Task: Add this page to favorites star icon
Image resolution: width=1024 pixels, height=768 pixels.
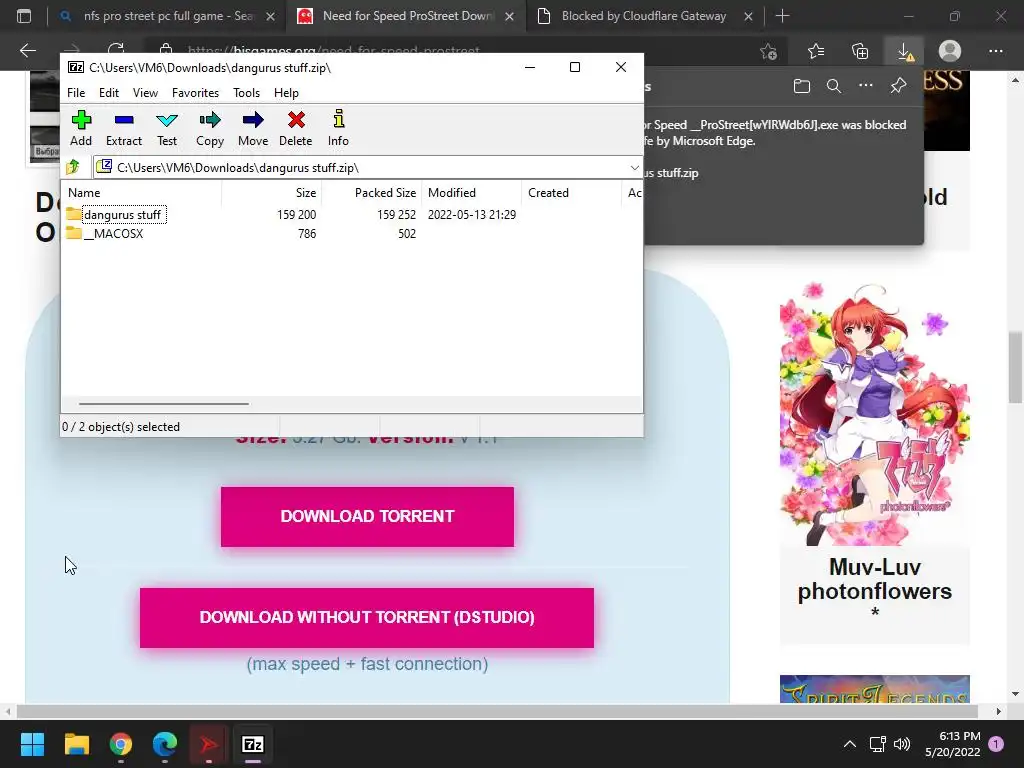Action: point(769,51)
